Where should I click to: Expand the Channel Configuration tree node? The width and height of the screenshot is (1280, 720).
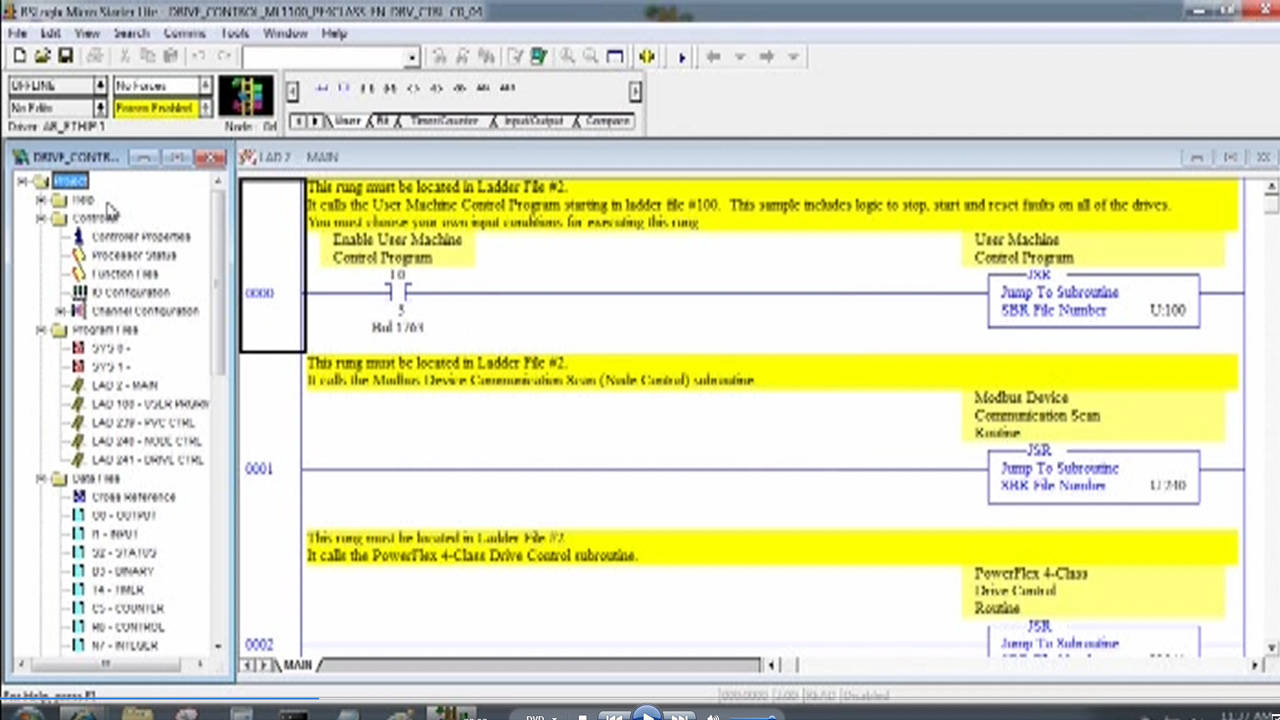(x=61, y=311)
